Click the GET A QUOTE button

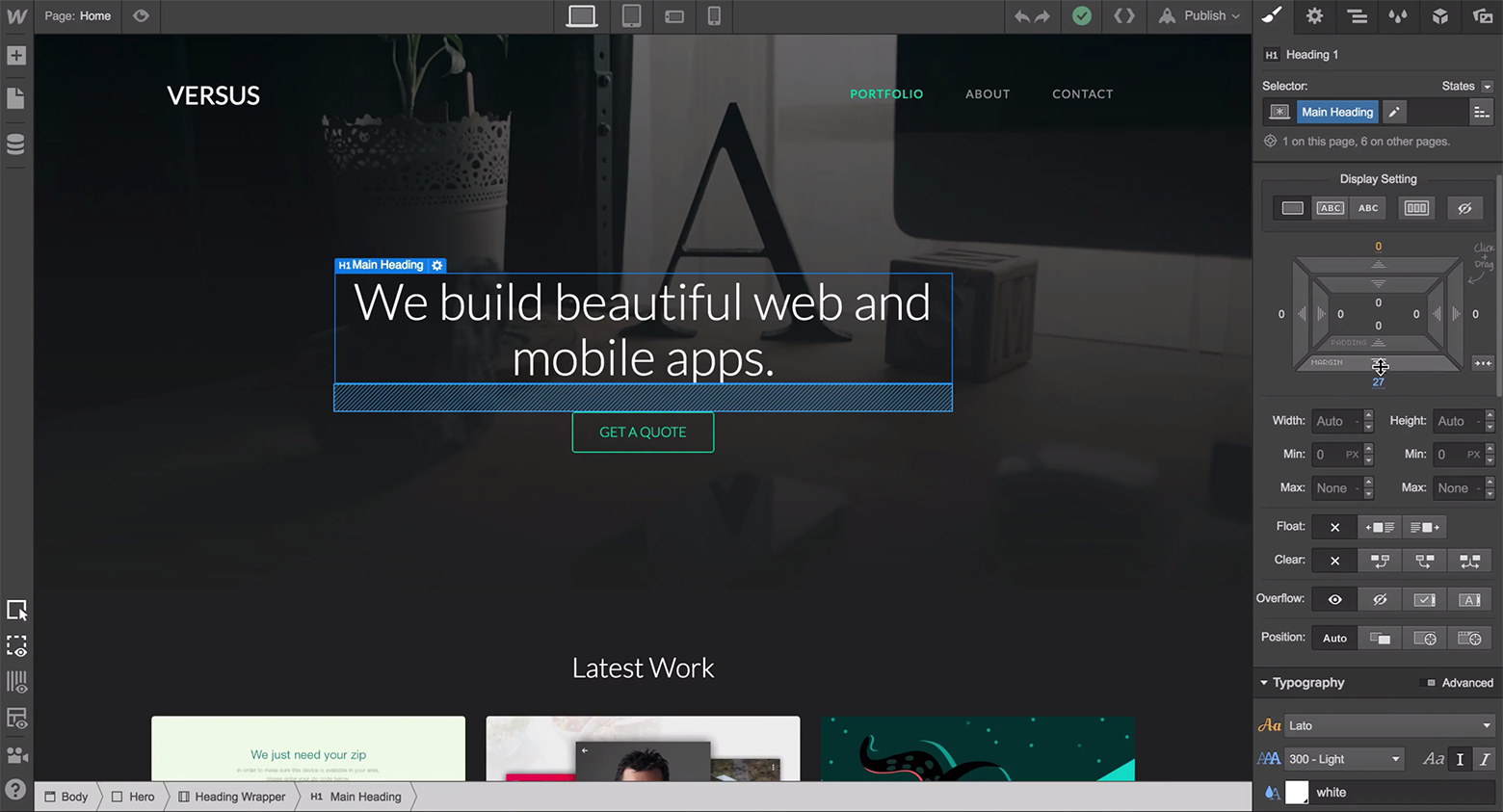[643, 432]
